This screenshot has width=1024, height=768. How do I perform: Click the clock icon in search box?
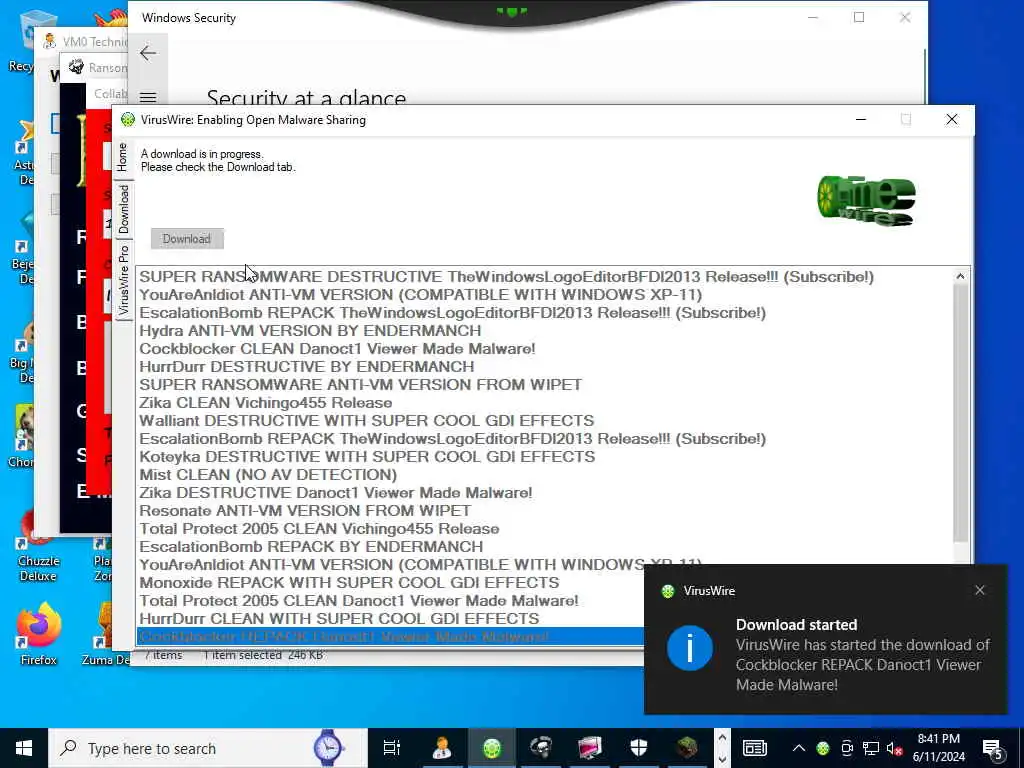coord(328,748)
